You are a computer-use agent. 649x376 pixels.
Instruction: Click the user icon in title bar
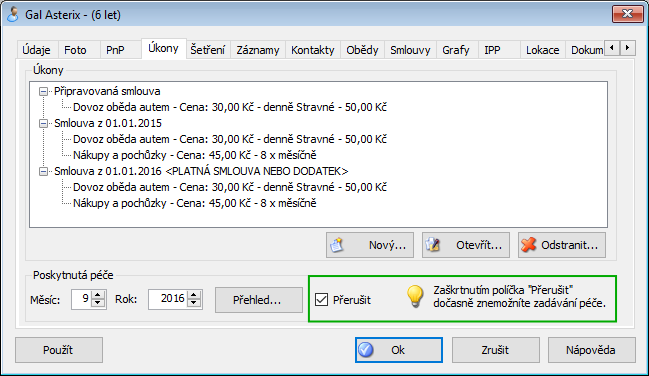point(13,14)
